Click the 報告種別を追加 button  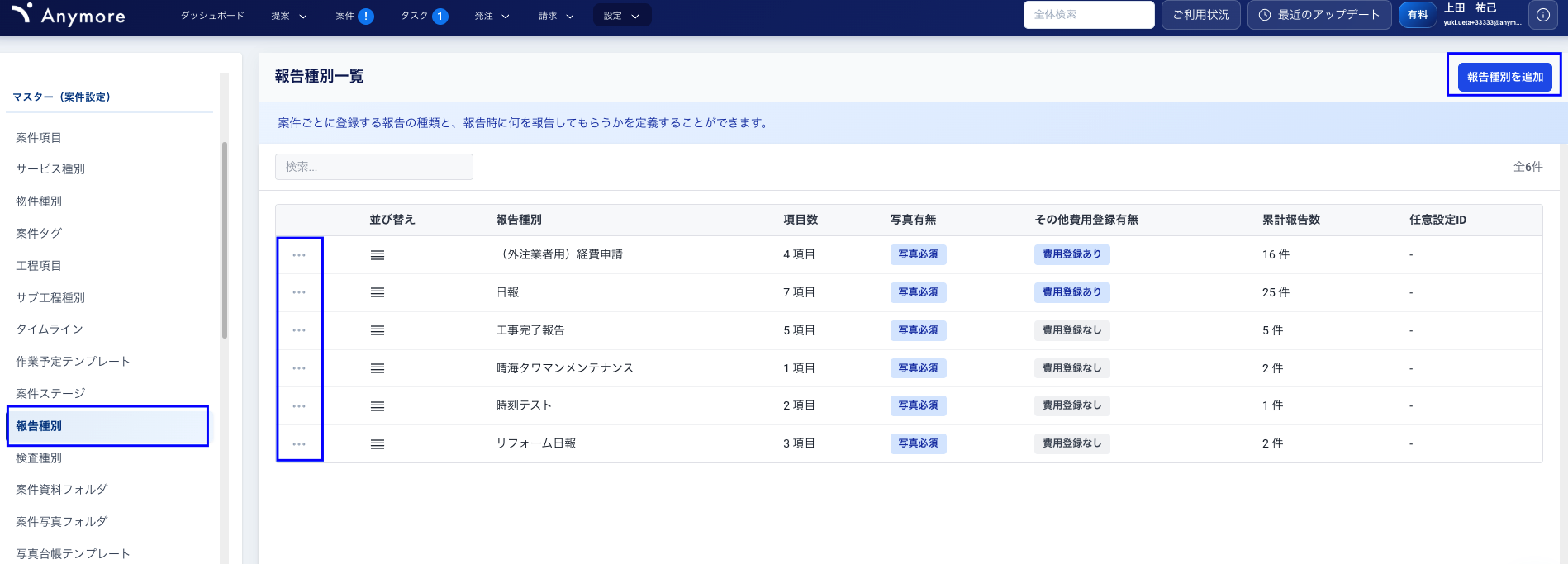tap(1504, 77)
